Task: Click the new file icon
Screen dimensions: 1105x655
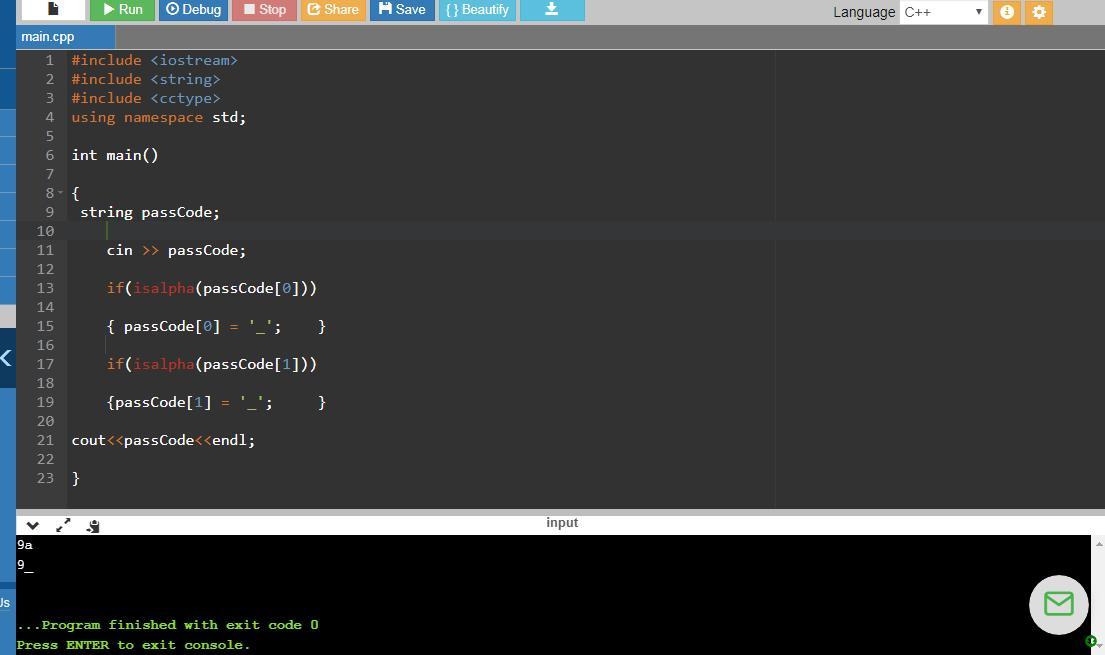Action: pyautogui.click(x=53, y=10)
